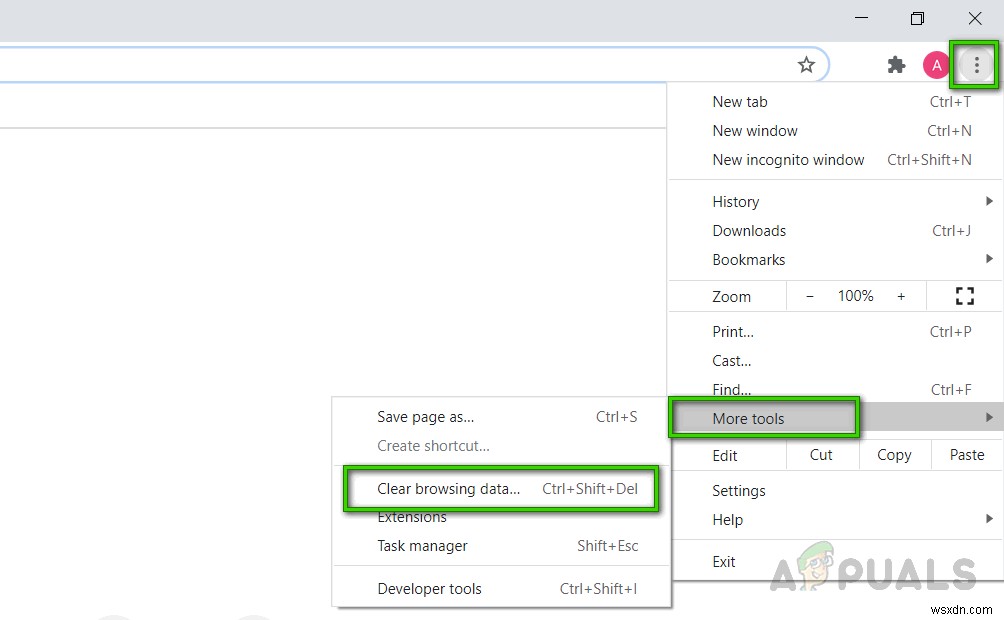Toggle fullscreen mode icon in Zoom row

(x=964, y=296)
